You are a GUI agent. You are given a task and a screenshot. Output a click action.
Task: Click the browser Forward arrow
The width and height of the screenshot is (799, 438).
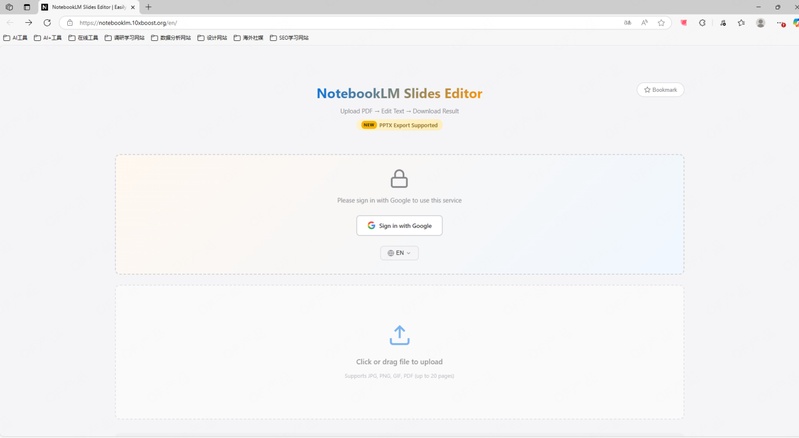pyautogui.click(x=29, y=22)
